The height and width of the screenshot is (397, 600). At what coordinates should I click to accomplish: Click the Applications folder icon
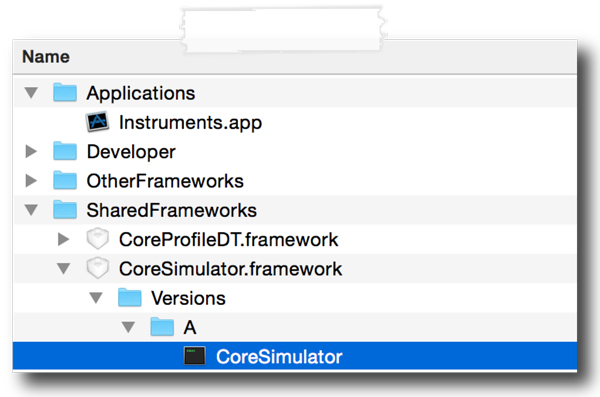[65, 93]
